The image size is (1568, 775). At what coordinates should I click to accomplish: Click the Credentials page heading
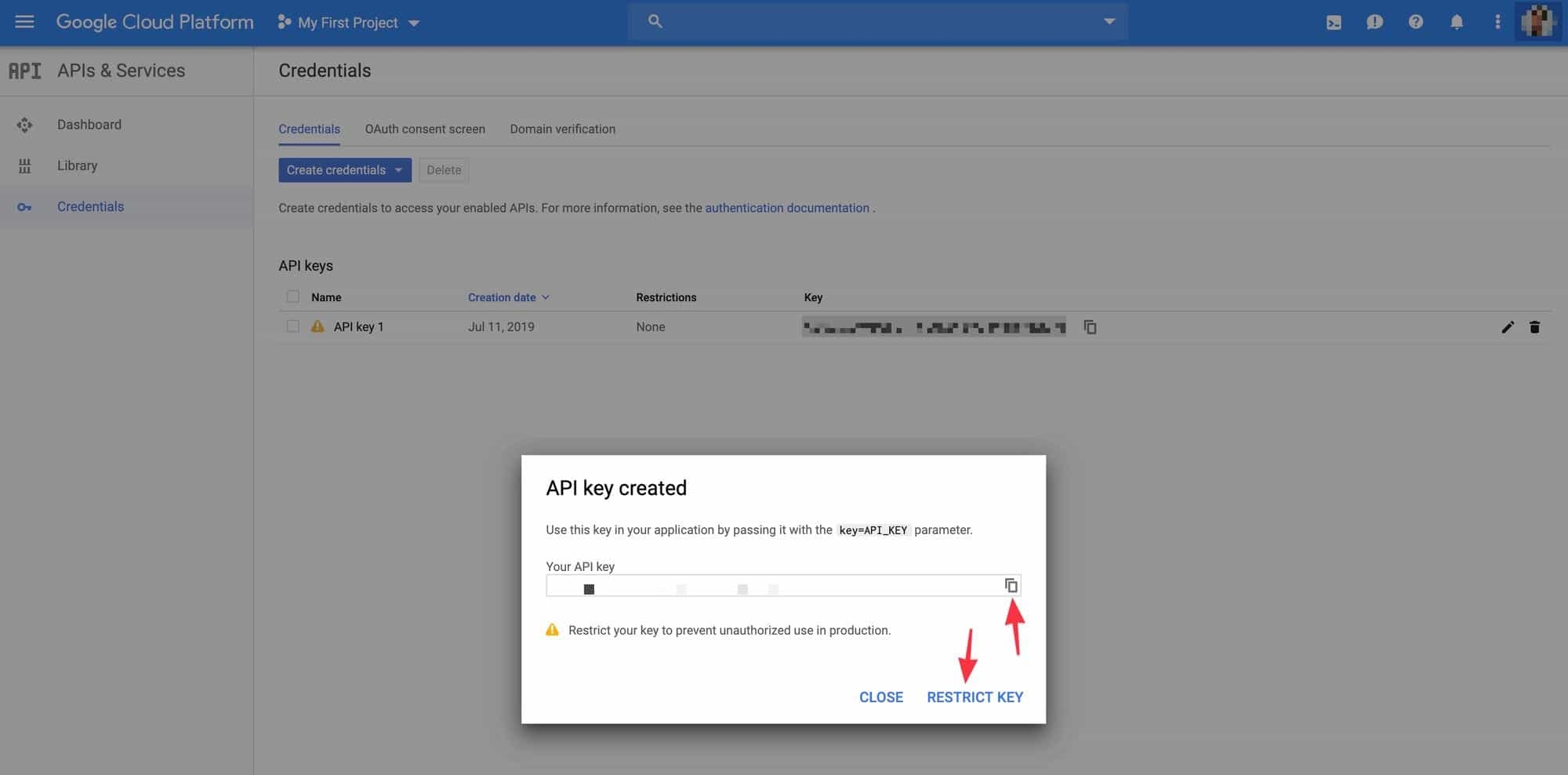point(325,71)
